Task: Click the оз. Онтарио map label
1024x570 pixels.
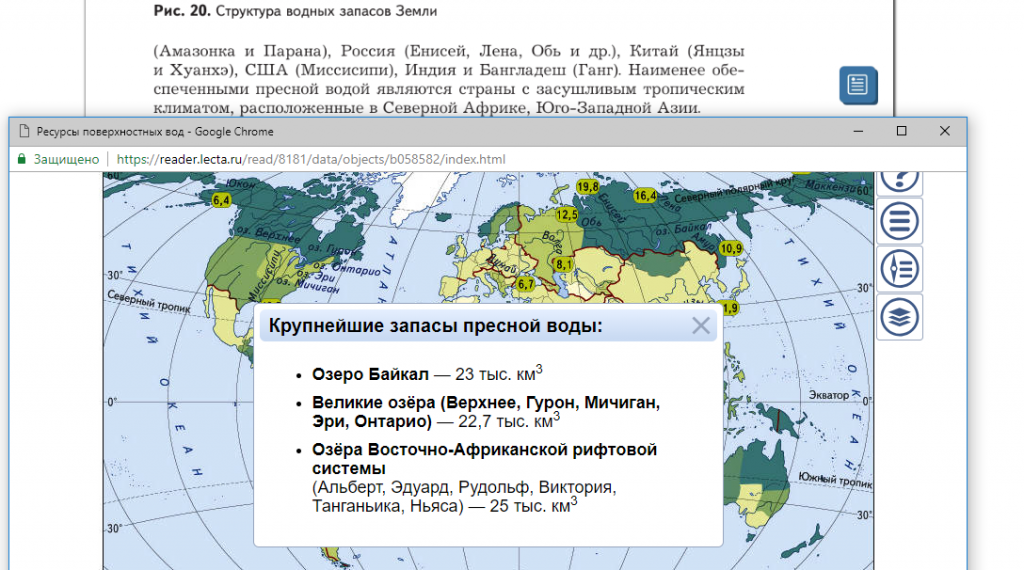Action: tap(346, 268)
